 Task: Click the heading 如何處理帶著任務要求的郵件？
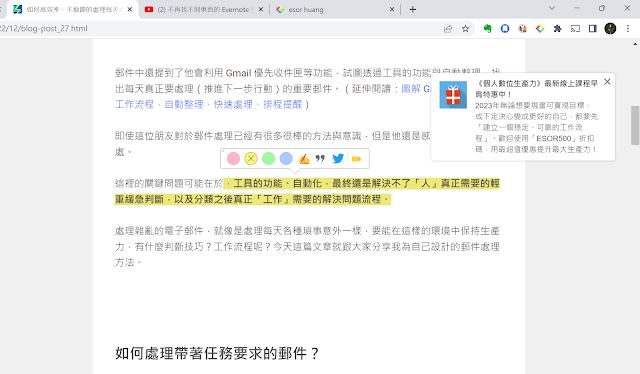[217, 353]
